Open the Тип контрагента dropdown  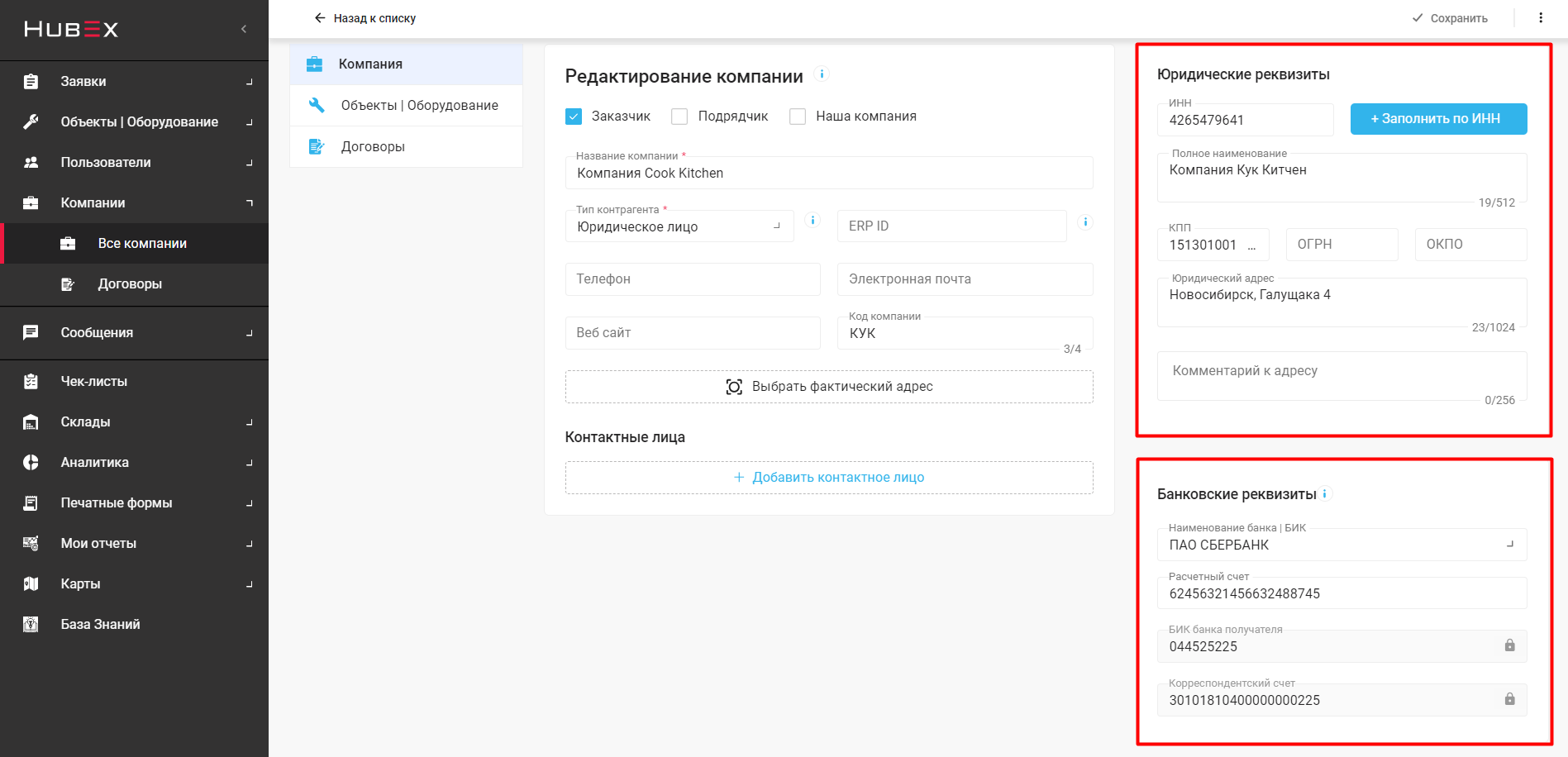coord(678,226)
